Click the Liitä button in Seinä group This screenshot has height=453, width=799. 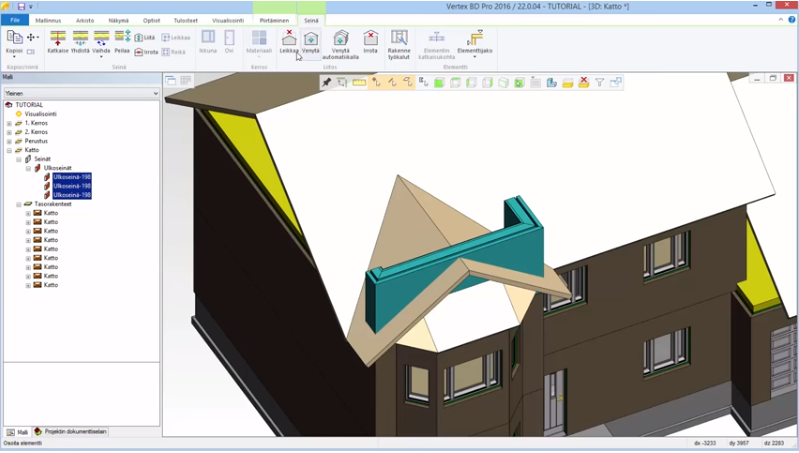click(x=144, y=37)
